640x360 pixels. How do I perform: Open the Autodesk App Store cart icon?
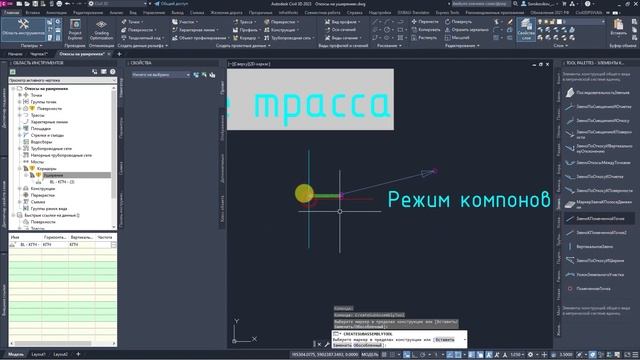coord(564,4)
